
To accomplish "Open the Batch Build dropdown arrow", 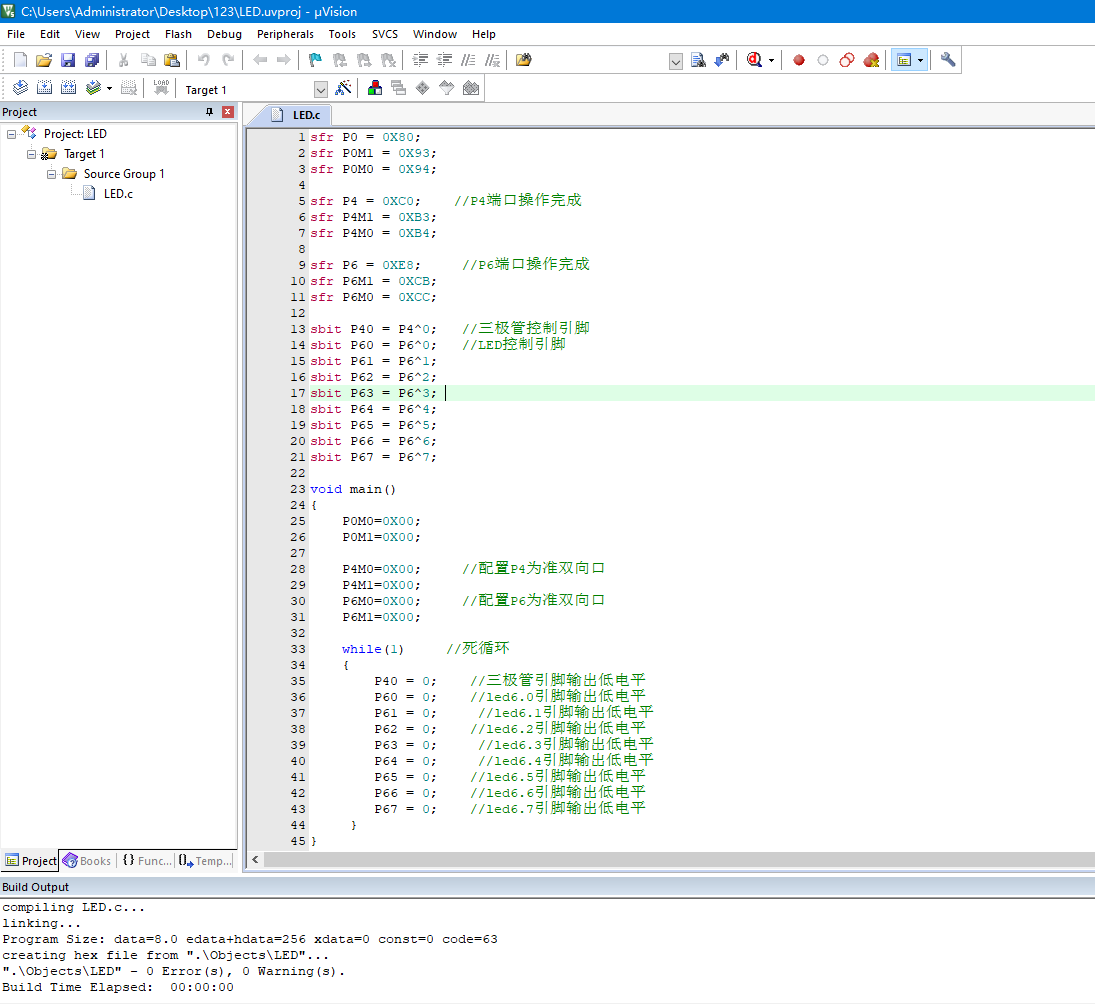I will coord(110,89).
